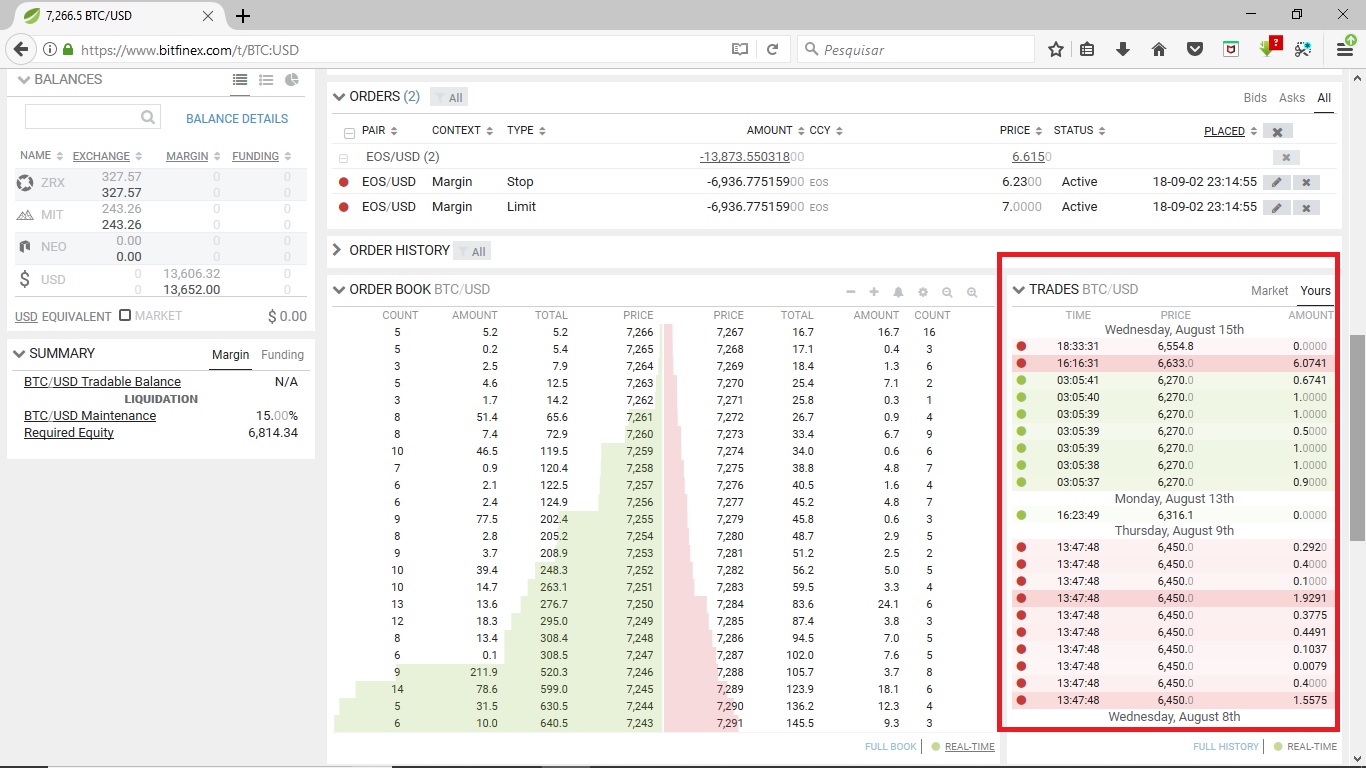
Task: Cancel the EOS/USD Stop order
Action: point(1306,182)
